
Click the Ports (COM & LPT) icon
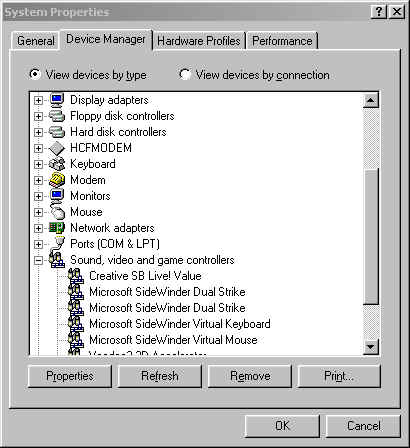coord(57,243)
